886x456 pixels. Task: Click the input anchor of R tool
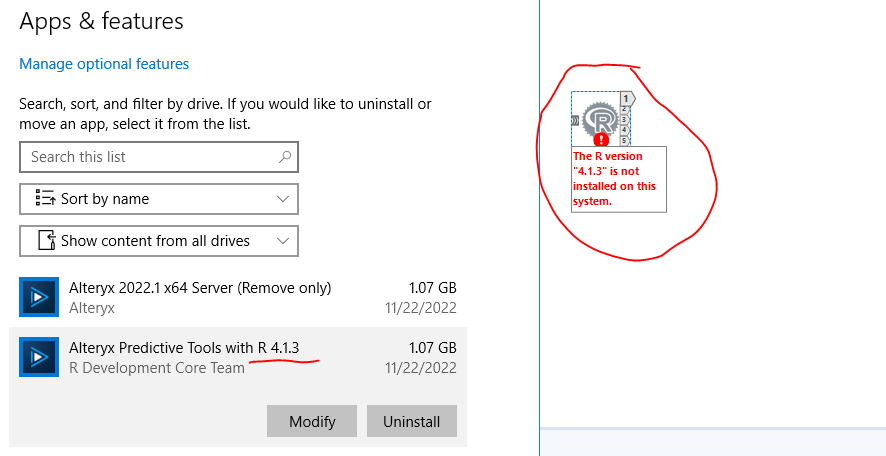[576, 121]
